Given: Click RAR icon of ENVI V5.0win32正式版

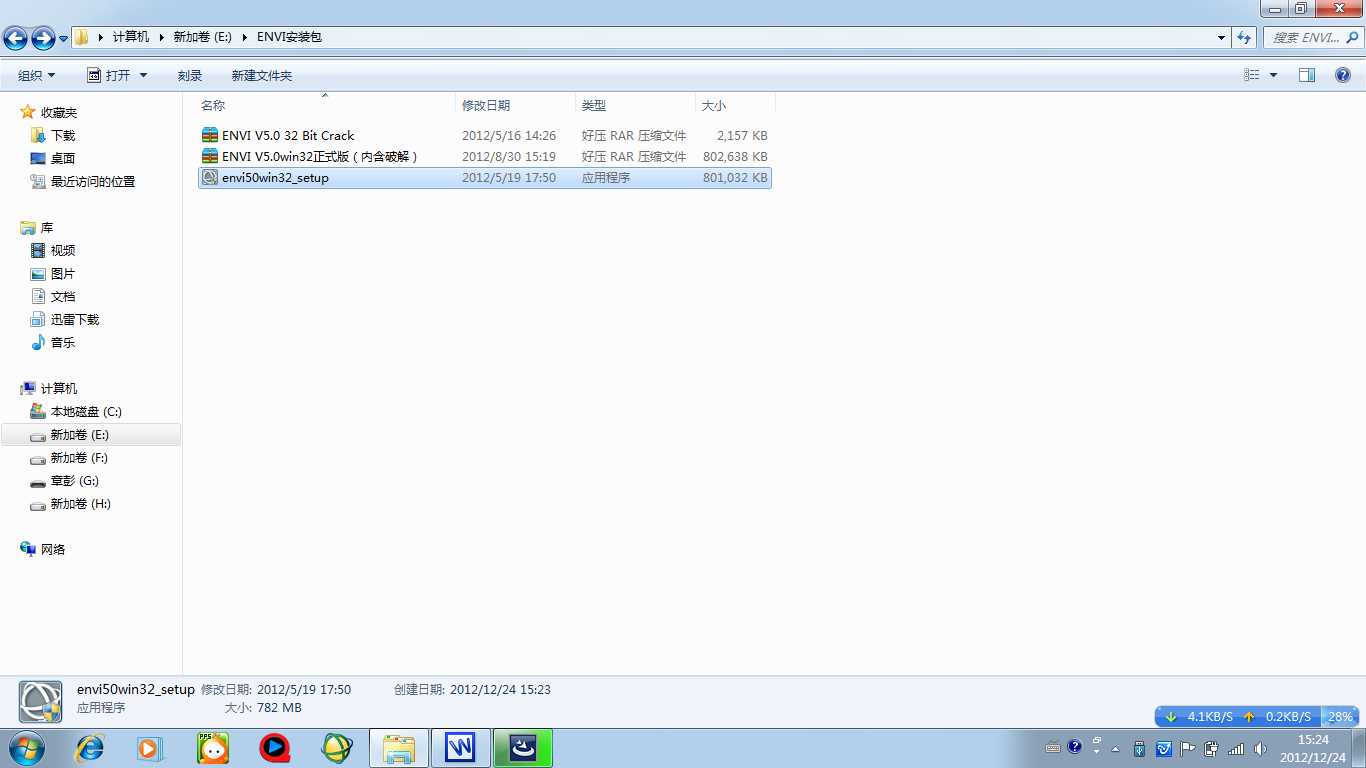Looking at the screenshot, I should click(210, 157).
